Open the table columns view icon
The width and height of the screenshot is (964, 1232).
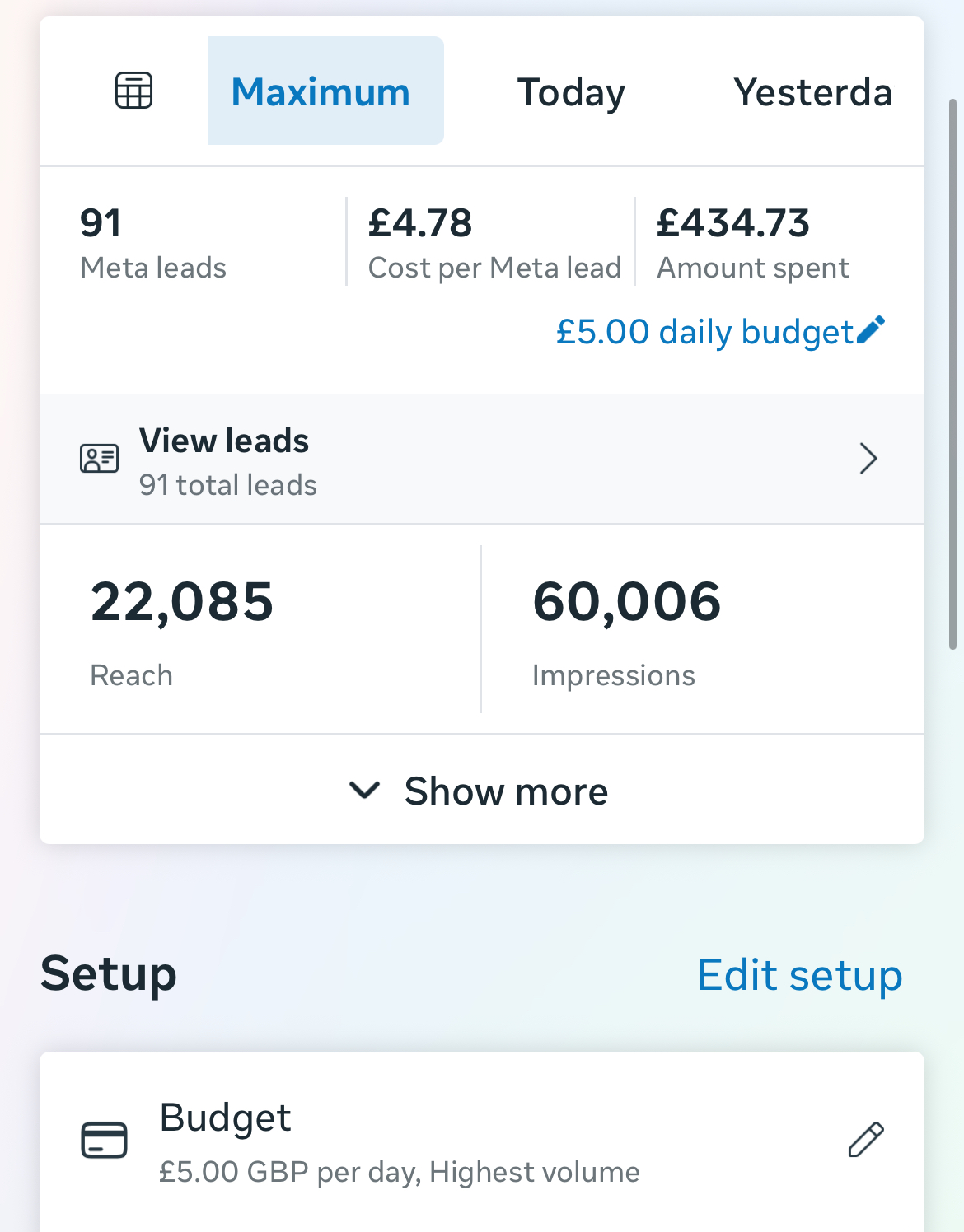(x=133, y=91)
